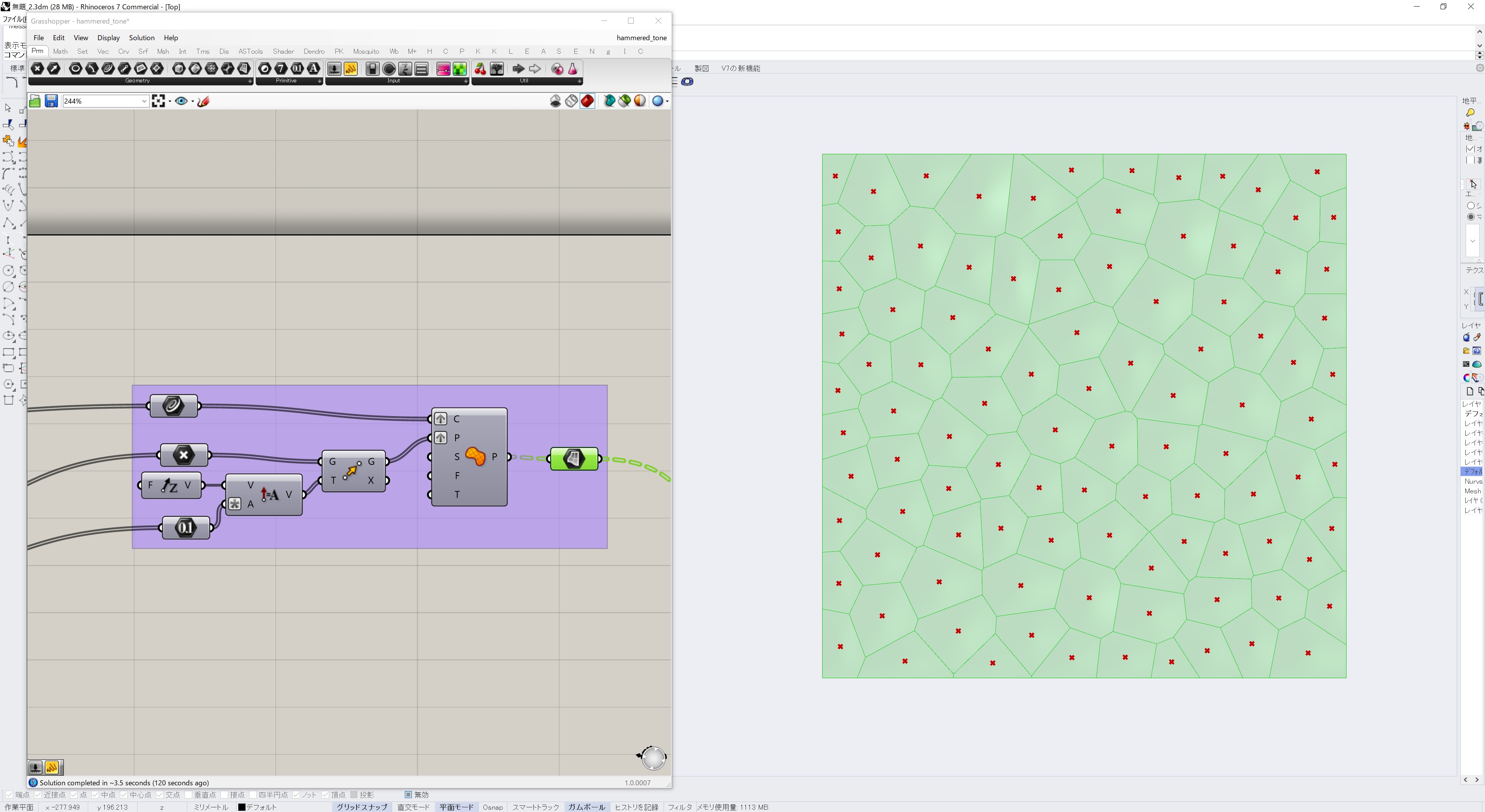This screenshot has width=1485, height=812.
Task: Click the hammered_tone document name label
Action: click(x=642, y=38)
